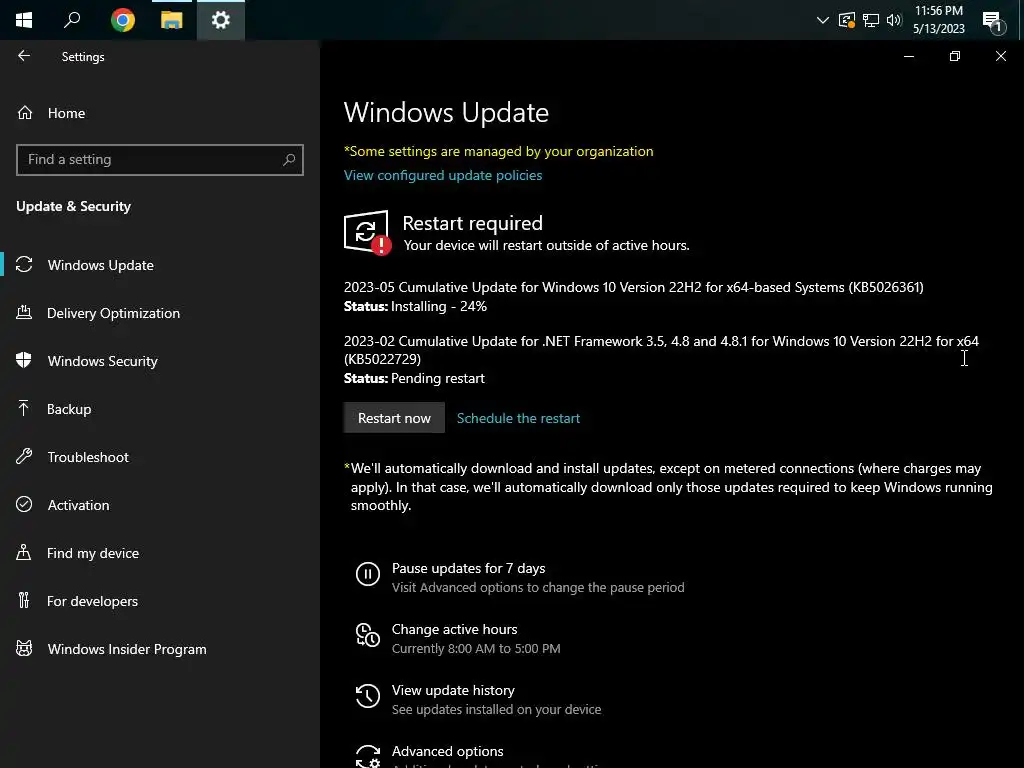Click the update status tray icon
Viewport: 1024px width, 768px height.
847,20
